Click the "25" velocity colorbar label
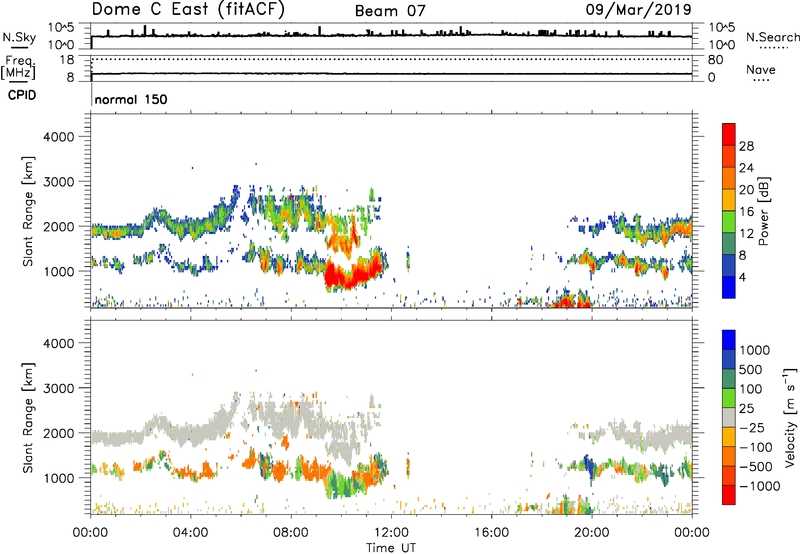 coord(746,408)
